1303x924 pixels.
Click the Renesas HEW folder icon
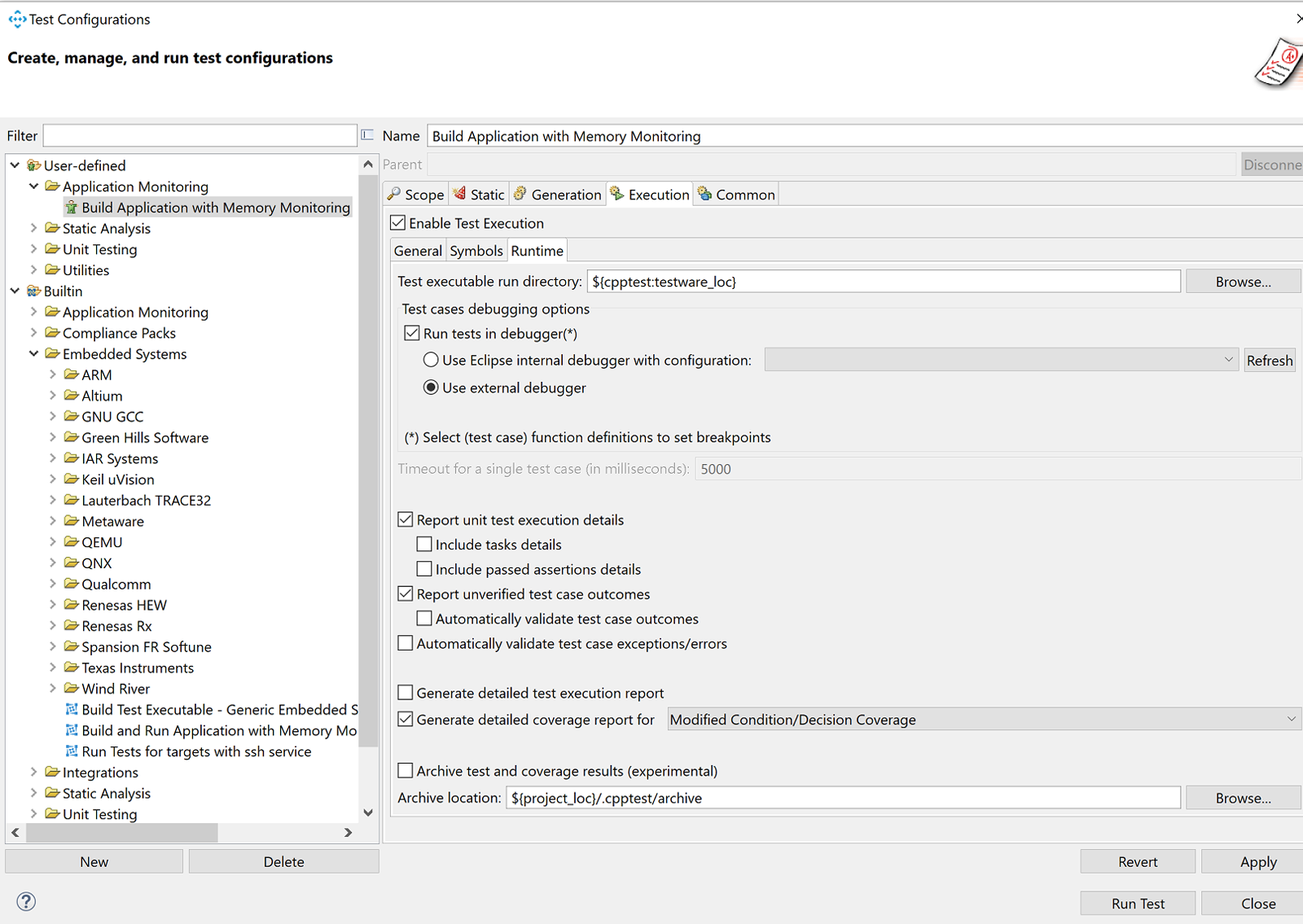click(x=72, y=605)
